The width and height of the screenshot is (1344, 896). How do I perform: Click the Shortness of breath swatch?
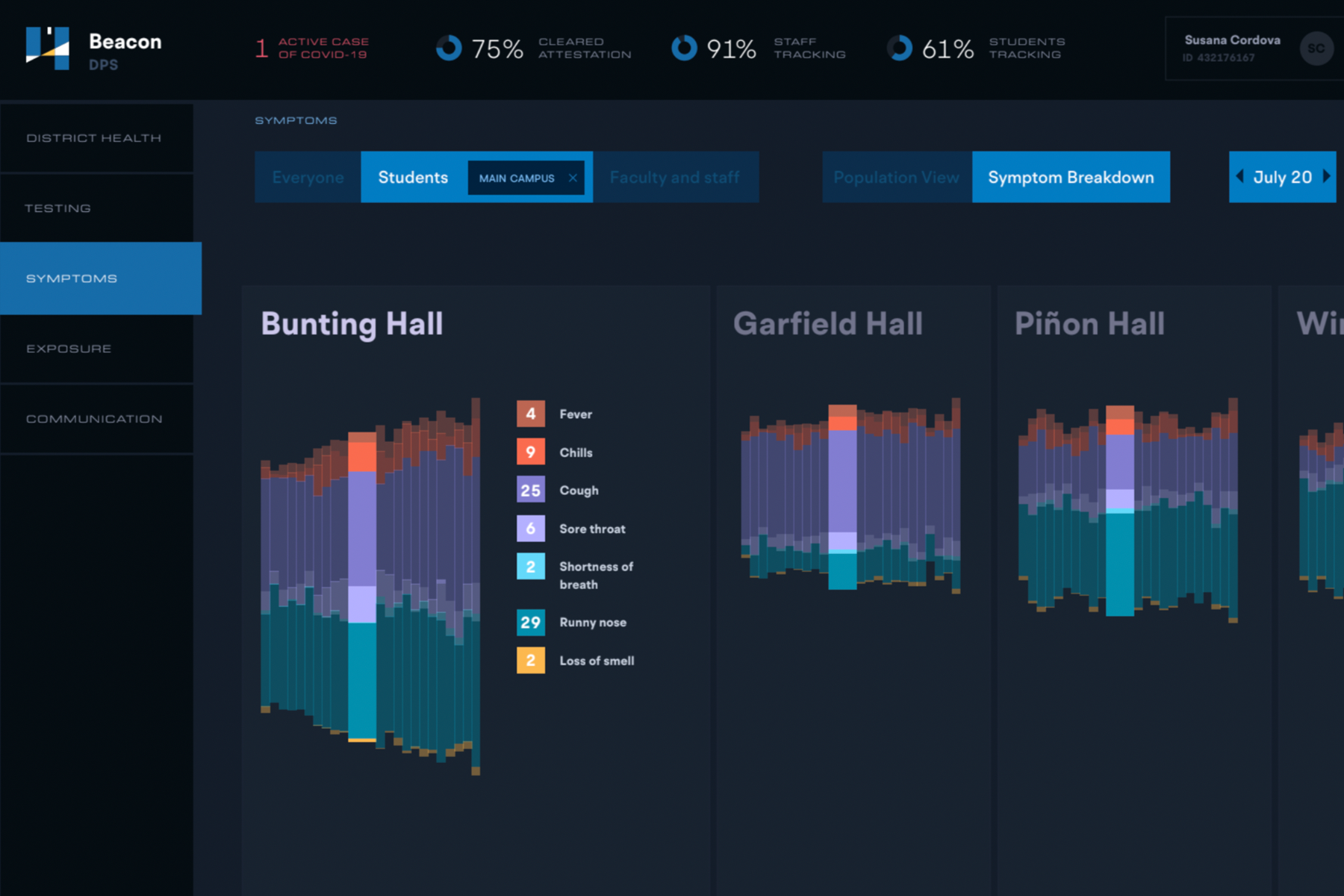[531, 567]
